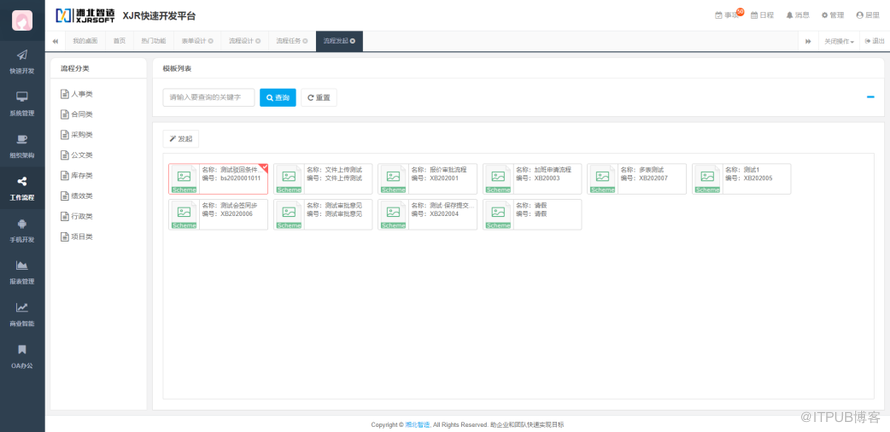
Task: Close the 流程设计 tab
Action: point(258,41)
